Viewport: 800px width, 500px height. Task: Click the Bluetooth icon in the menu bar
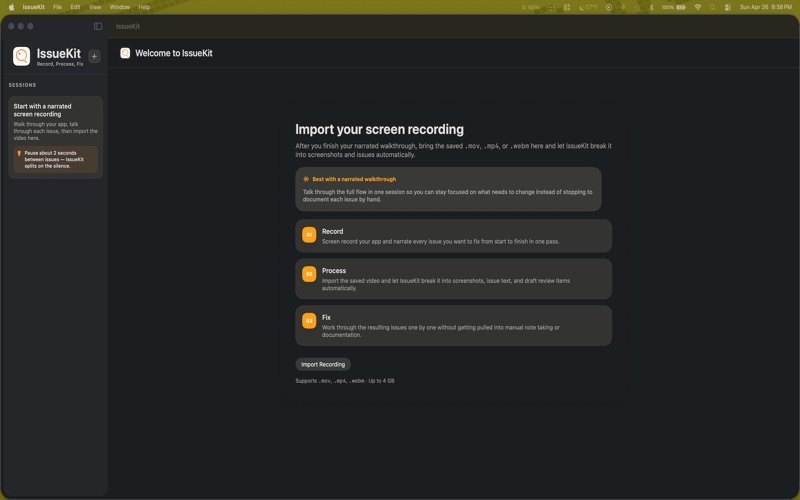click(652, 7)
